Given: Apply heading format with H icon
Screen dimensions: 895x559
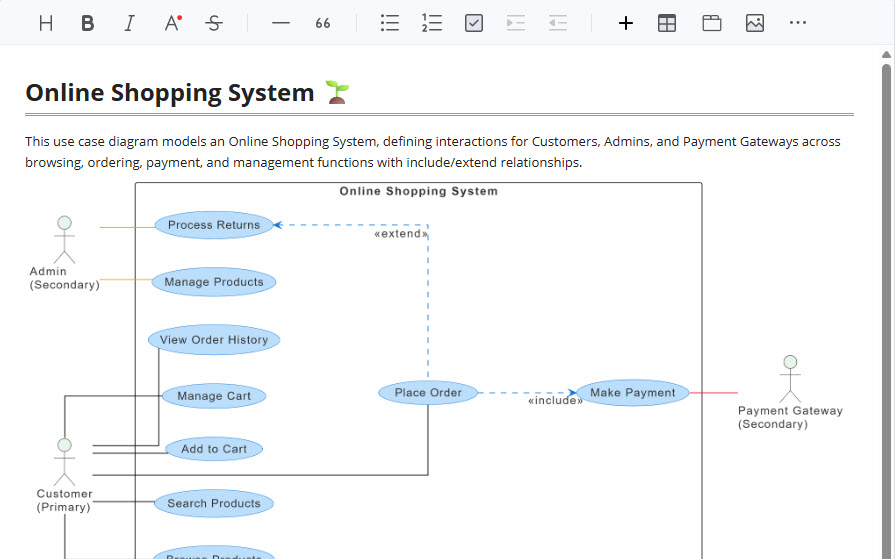Looking at the screenshot, I should (x=46, y=23).
